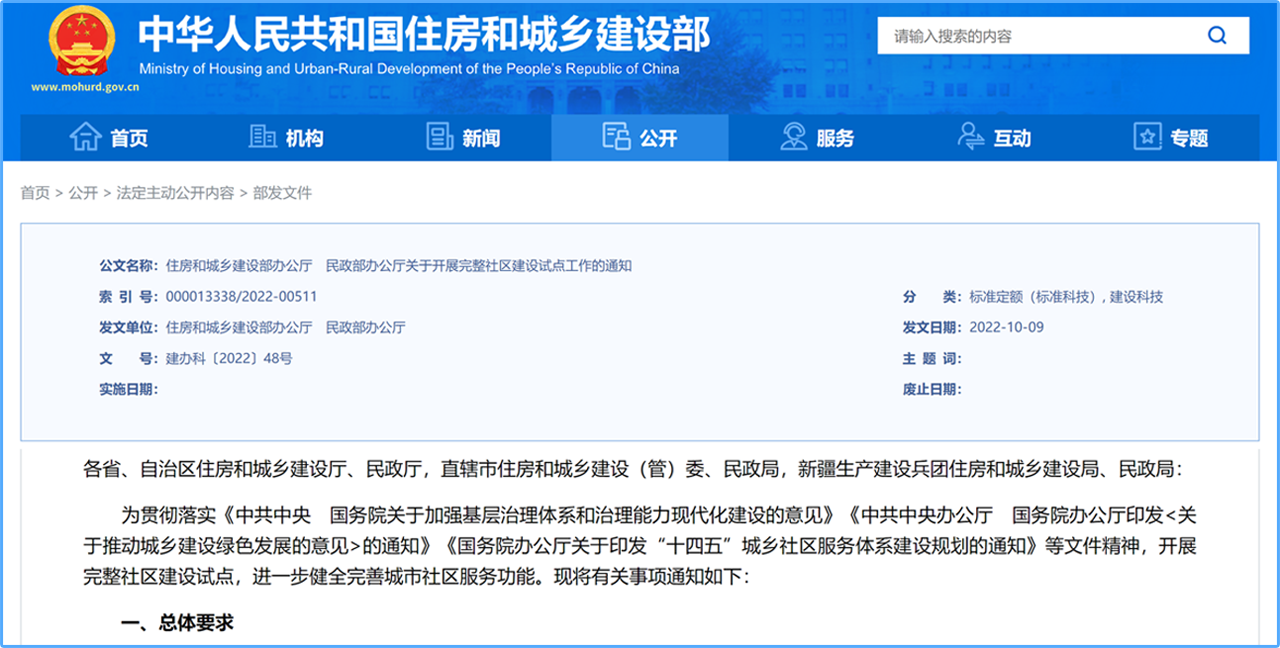Navigate to 部发文件 breadcrumb link
The height and width of the screenshot is (648, 1280).
pos(282,193)
